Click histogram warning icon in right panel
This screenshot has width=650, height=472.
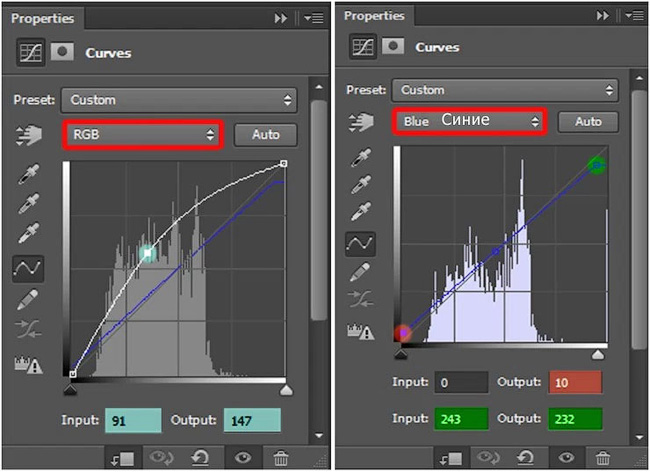pyautogui.click(x=361, y=332)
